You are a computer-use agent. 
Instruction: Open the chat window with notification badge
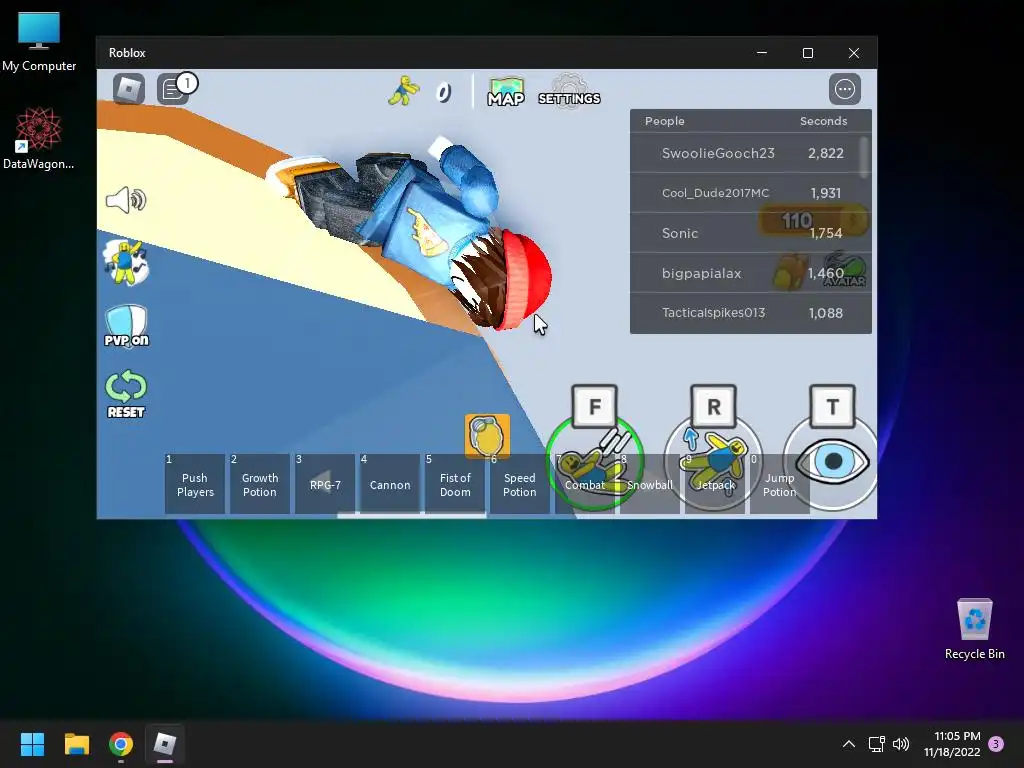[175, 89]
